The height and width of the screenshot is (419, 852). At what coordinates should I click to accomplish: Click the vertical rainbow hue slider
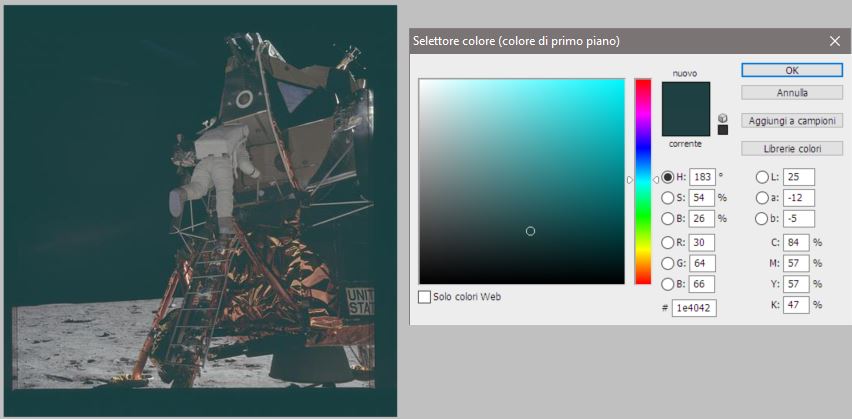pyautogui.click(x=643, y=182)
